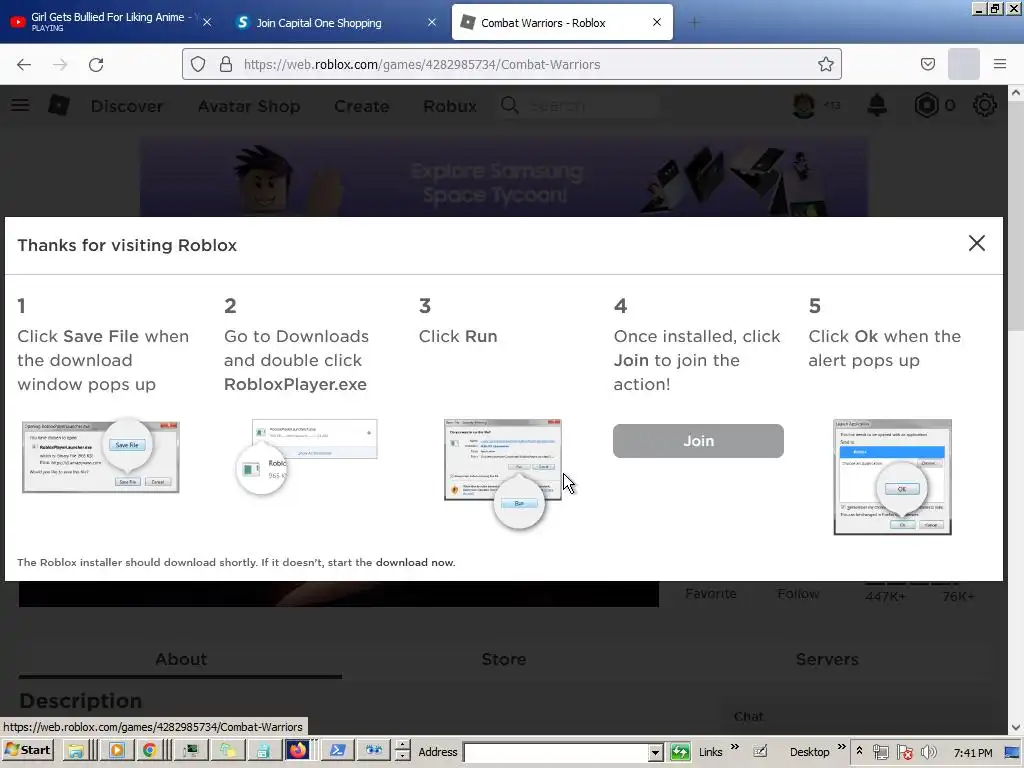Bookmark this page with the star icon
Viewport: 1024px width, 768px height.
coord(825,64)
